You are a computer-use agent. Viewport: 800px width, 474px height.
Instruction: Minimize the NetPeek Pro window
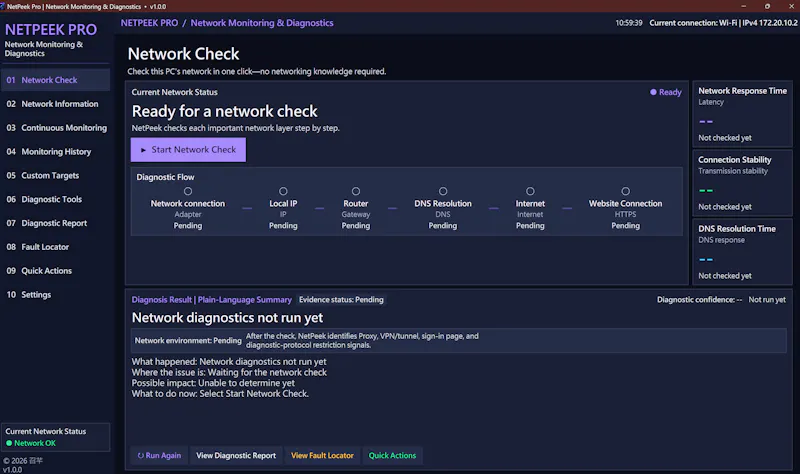(743, 6)
